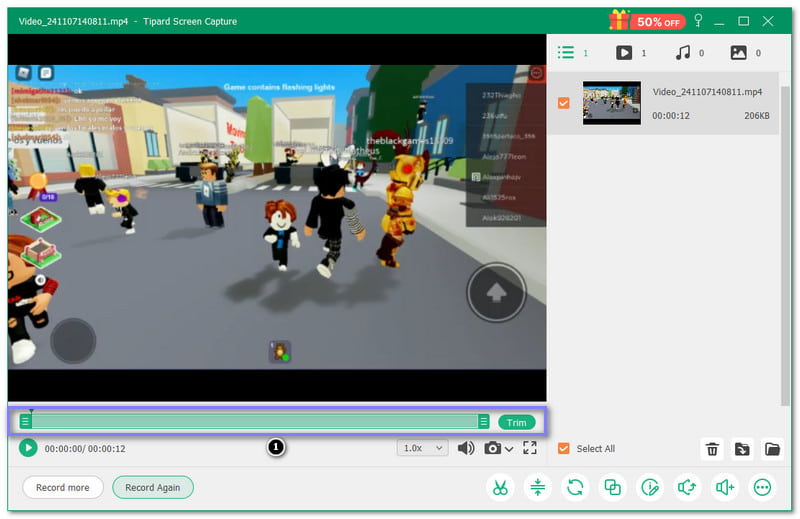Edit media metadata info icon

pos(649,487)
